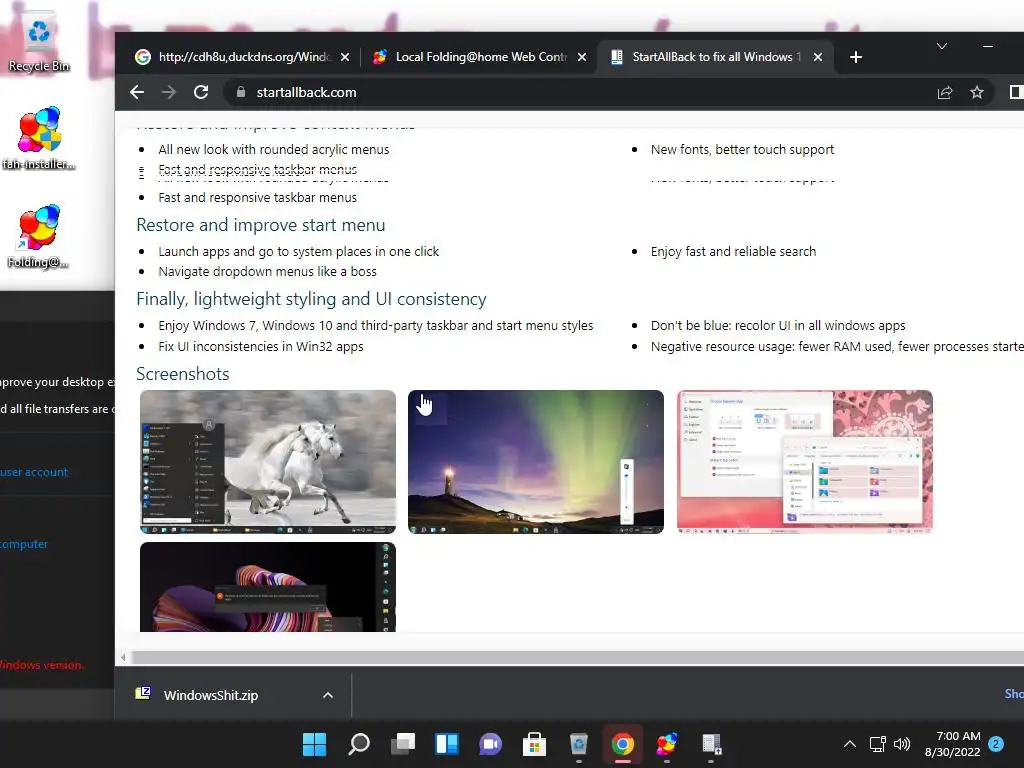Open the installer taskbar icon near tray

[x=711, y=744]
